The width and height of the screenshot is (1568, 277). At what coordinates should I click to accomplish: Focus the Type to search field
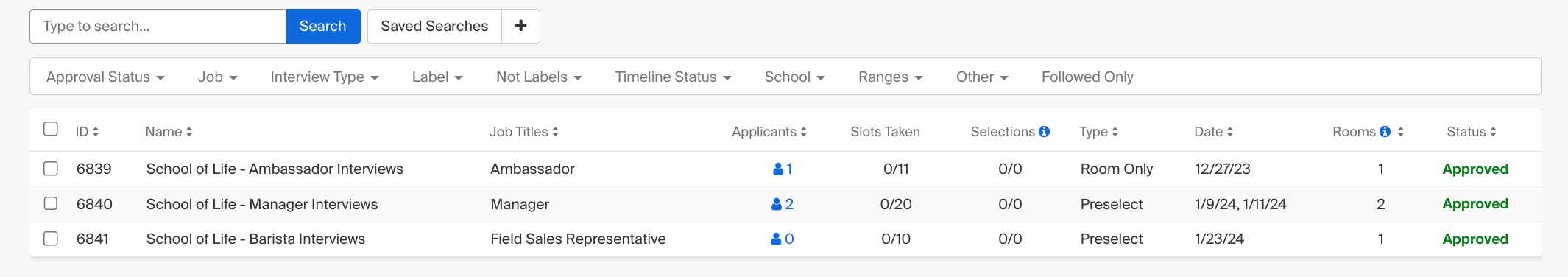point(158,26)
